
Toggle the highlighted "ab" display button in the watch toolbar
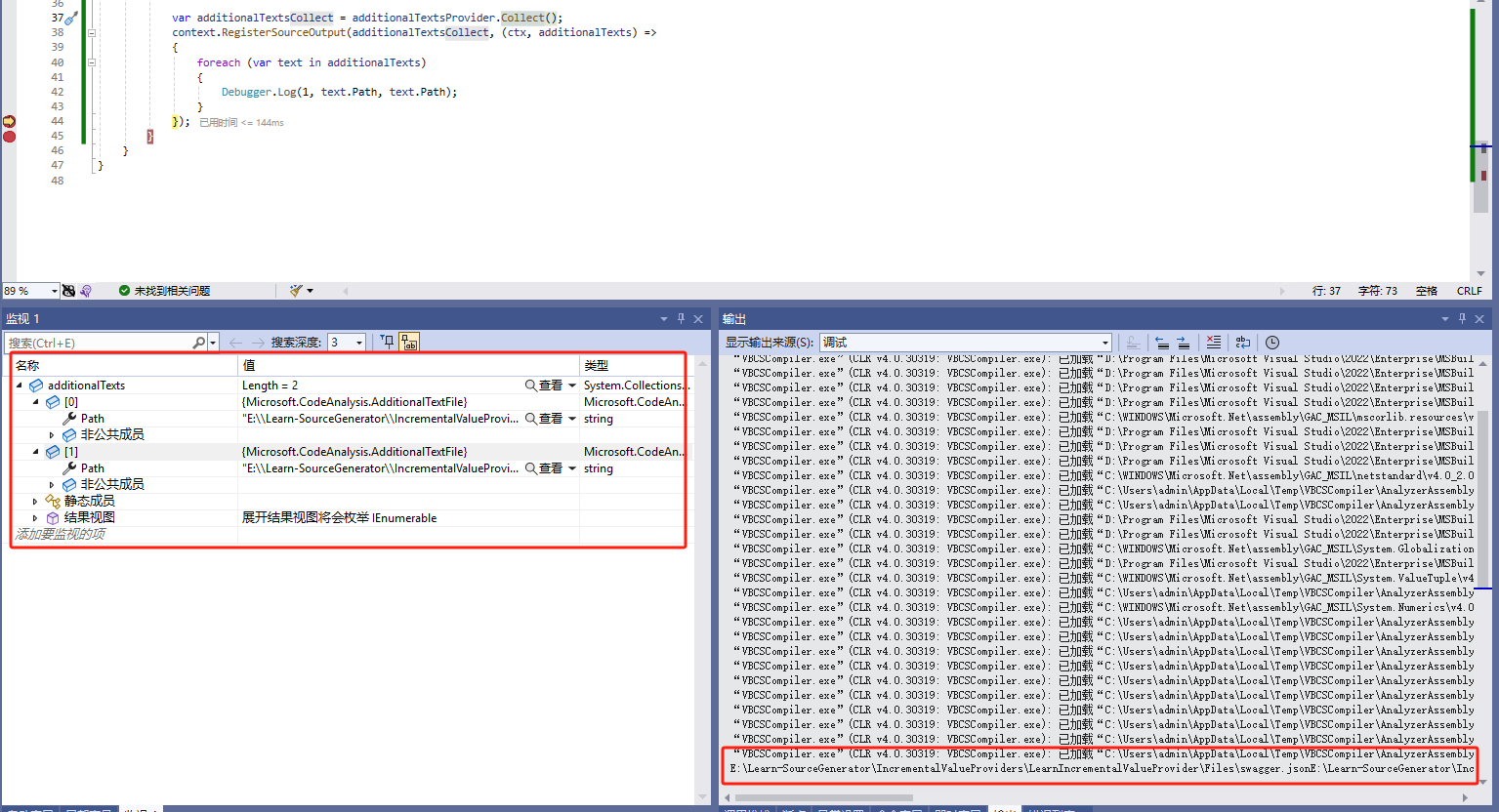pos(409,342)
